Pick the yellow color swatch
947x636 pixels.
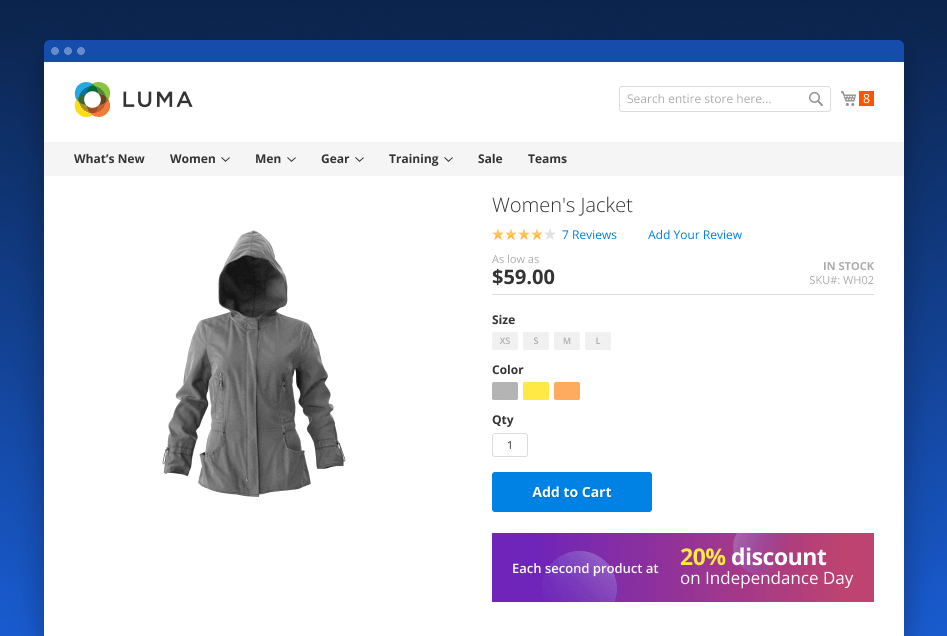536,391
